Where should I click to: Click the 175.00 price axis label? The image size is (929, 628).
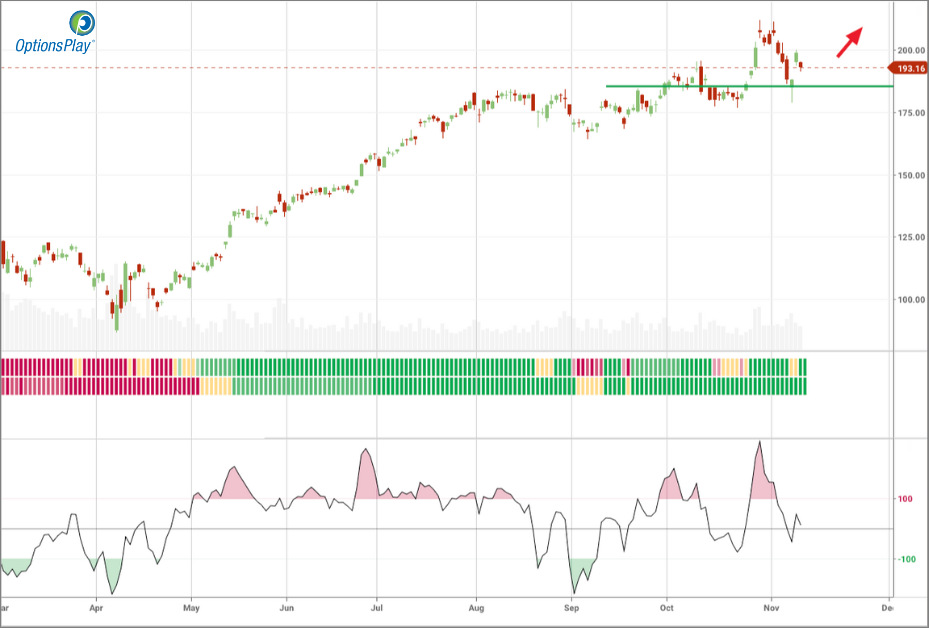point(910,113)
